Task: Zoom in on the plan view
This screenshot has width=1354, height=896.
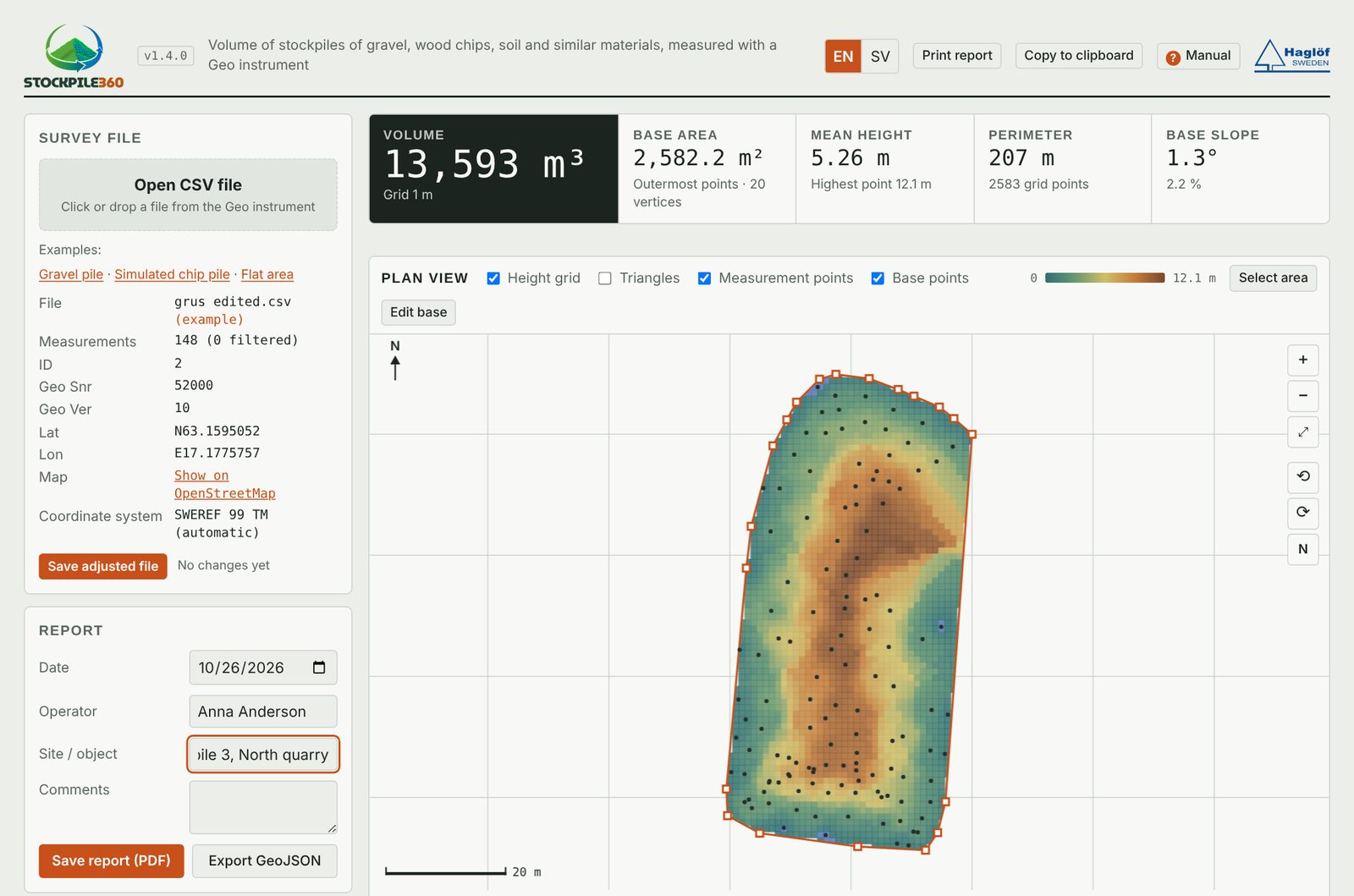Action: [1303, 360]
